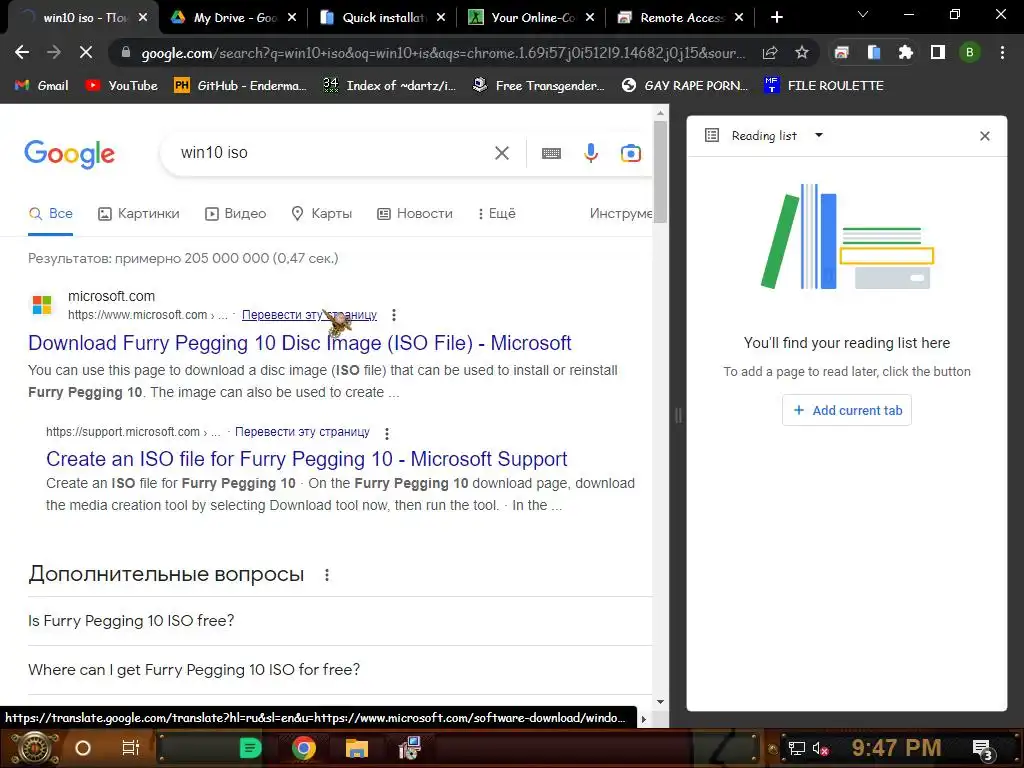Open the options menu beside Дополнительные вопросы

pos(327,575)
